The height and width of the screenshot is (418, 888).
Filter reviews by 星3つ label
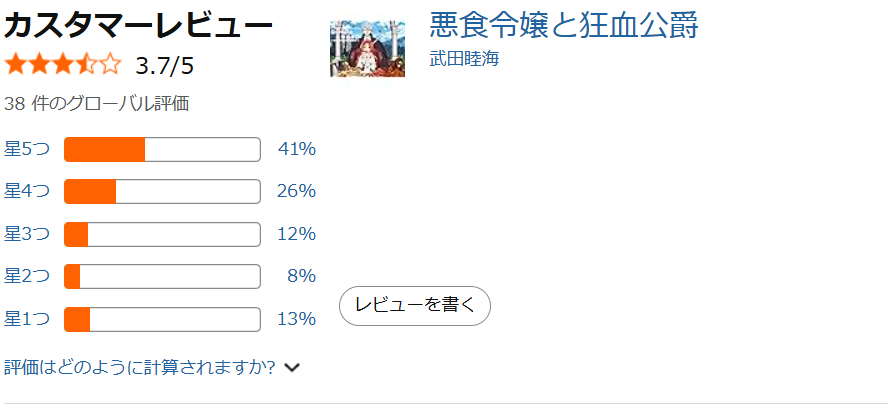[x=27, y=234]
